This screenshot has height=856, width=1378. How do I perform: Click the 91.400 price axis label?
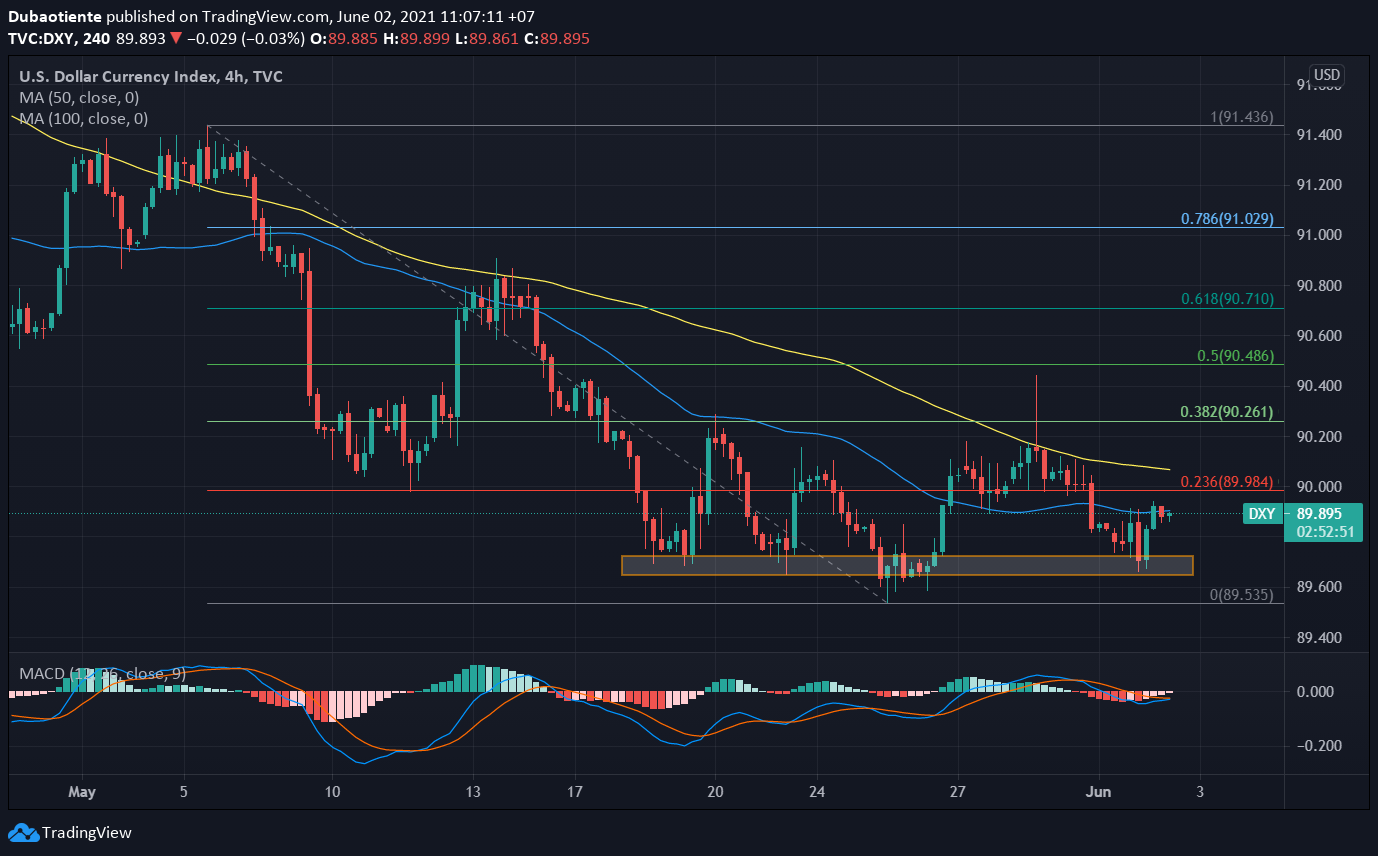click(x=1318, y=135)
